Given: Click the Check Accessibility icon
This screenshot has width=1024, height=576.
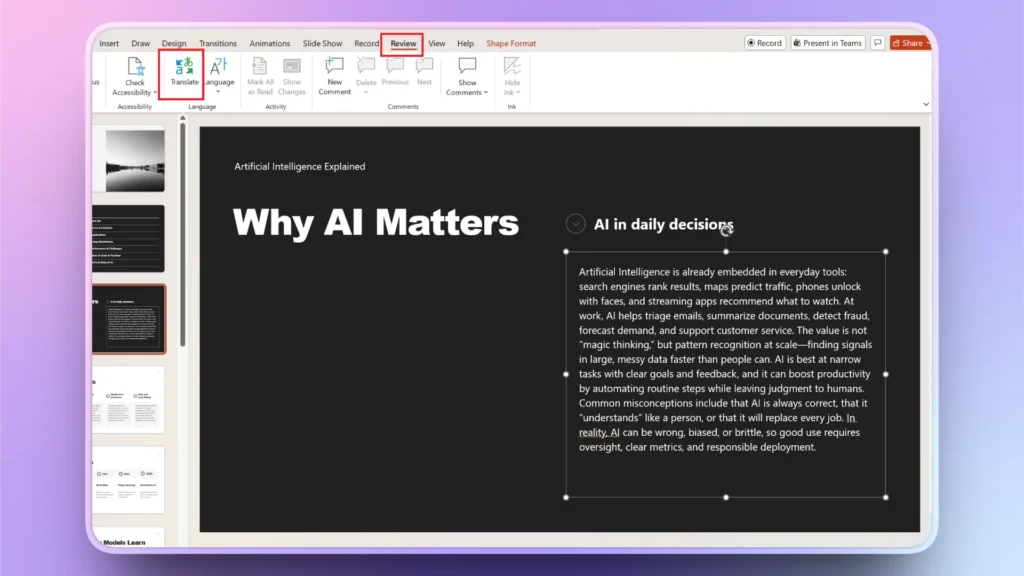Looking at the screenshot, I should [135, 68].
